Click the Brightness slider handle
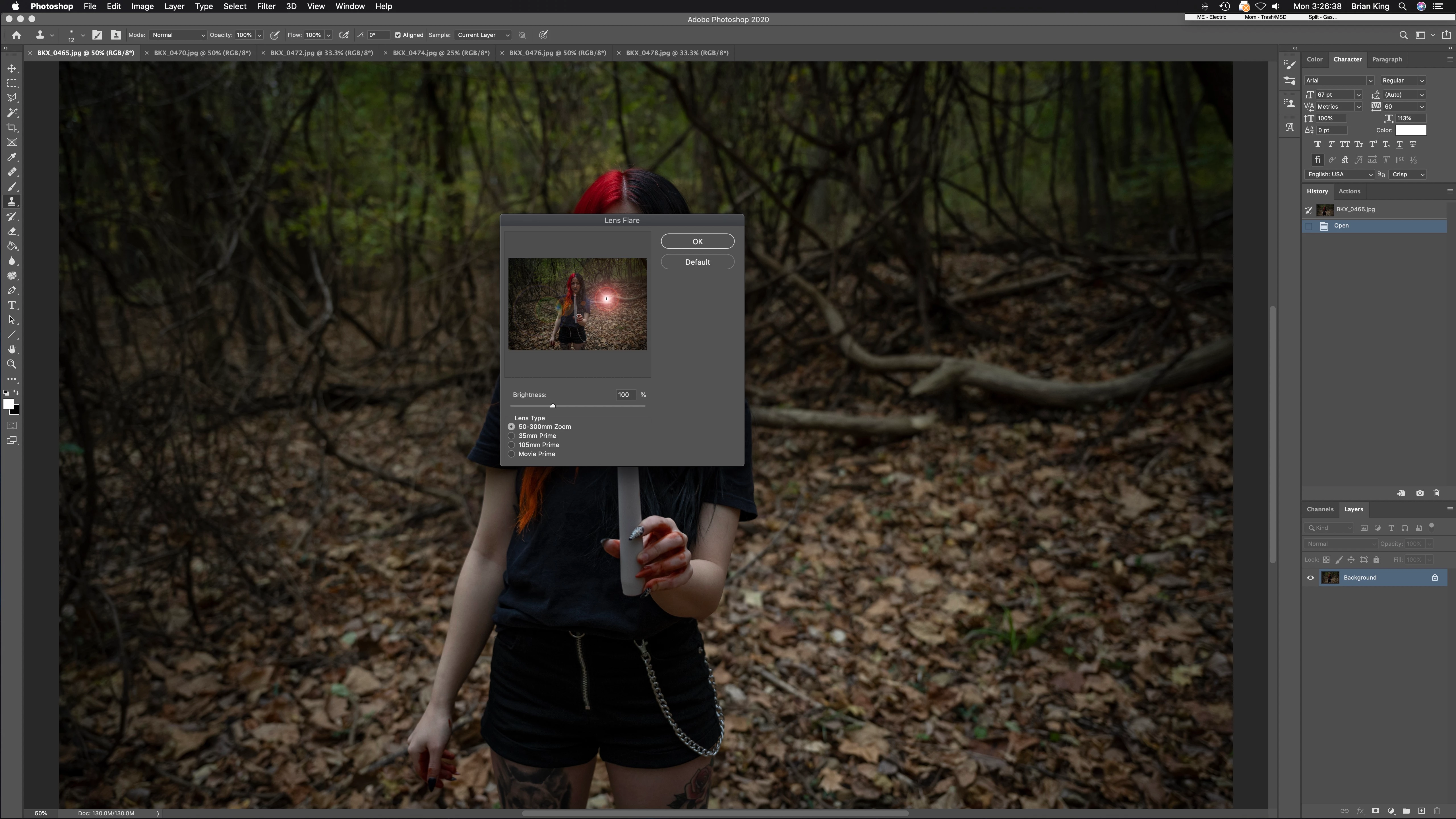1456x819 pixels. (553, 406)
